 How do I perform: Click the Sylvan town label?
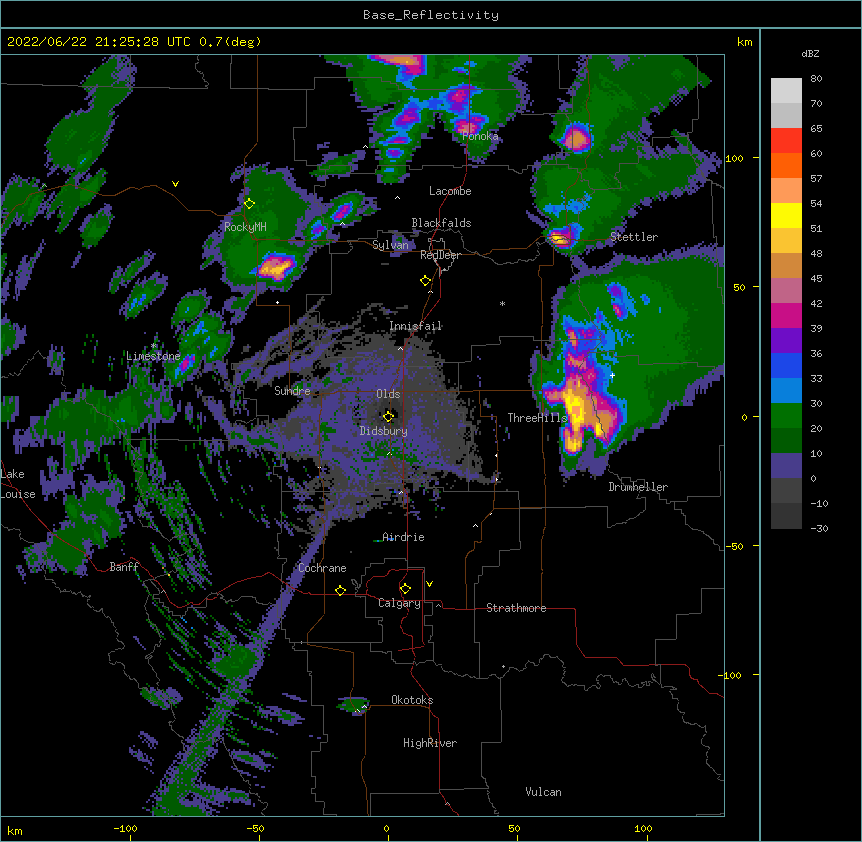point(390,245)
